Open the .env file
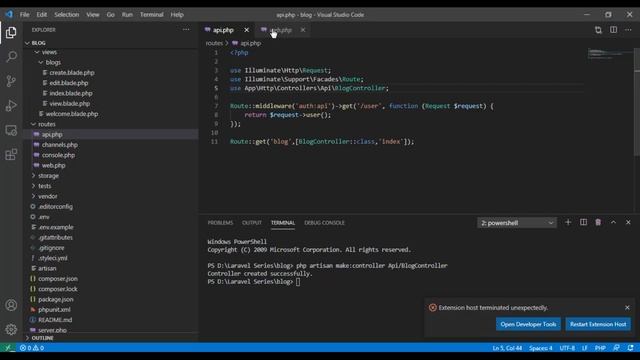 pos(44,217)
